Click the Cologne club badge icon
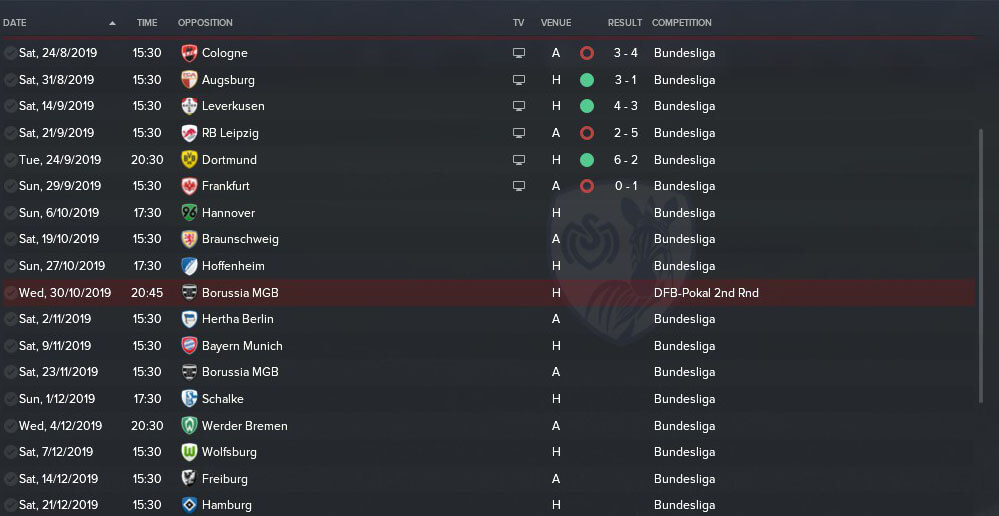 [x=189, y=53]
